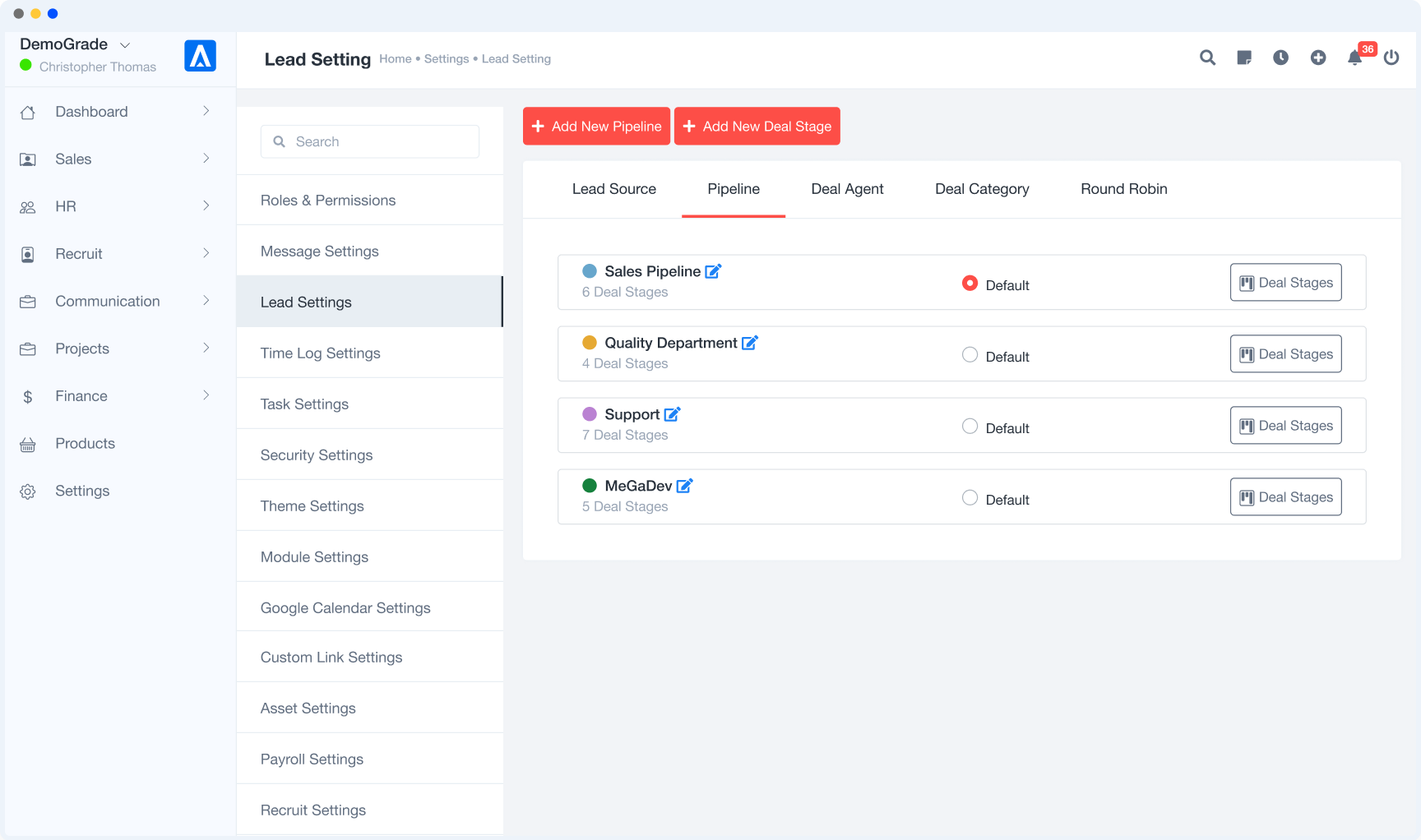This screenshot has height=840, width=1421.
Task: Click the Settings gear icon in sidebar
Action: (28, 492)
